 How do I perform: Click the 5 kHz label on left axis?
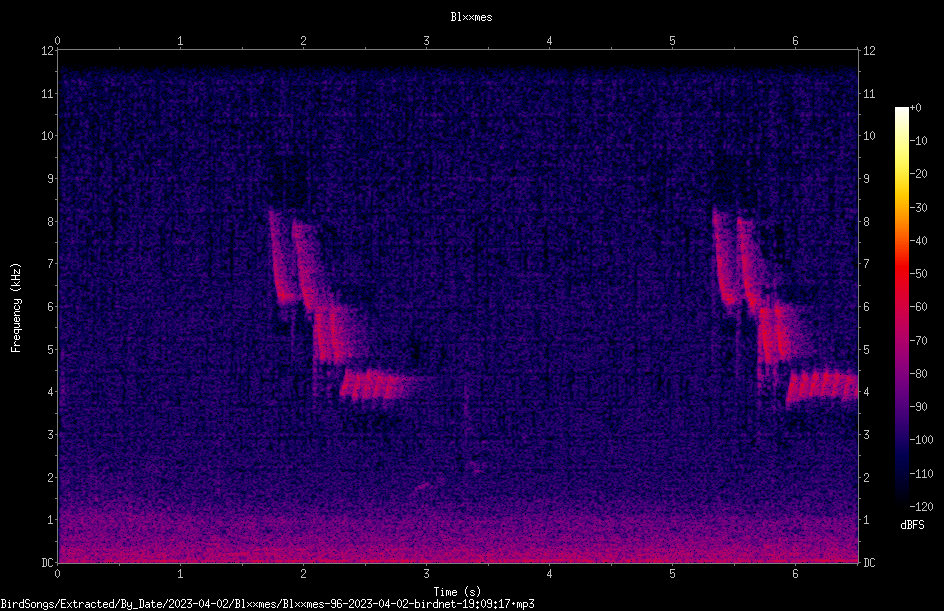[51, 350]
